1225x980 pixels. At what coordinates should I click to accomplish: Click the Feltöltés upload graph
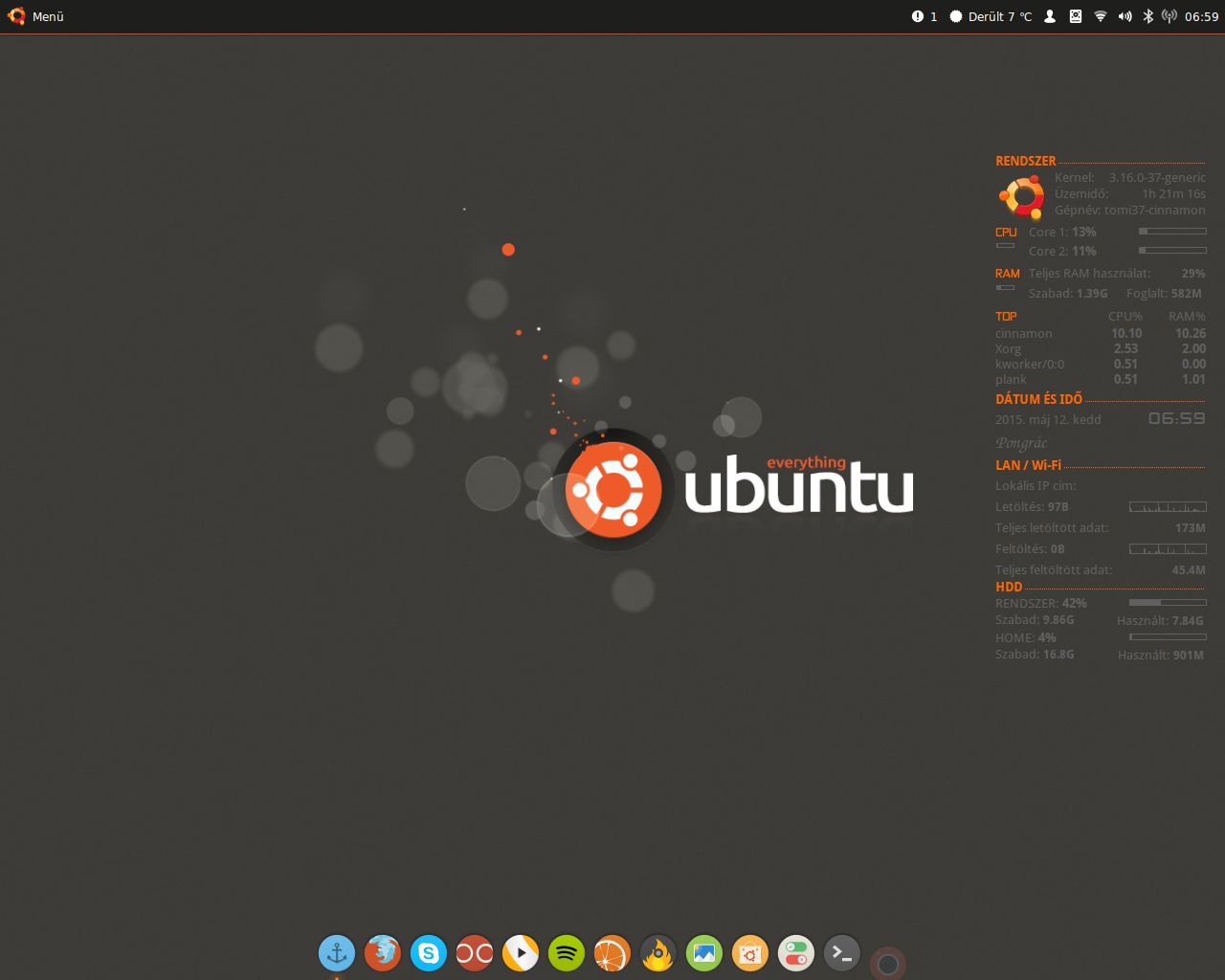tap(1168, 548)
